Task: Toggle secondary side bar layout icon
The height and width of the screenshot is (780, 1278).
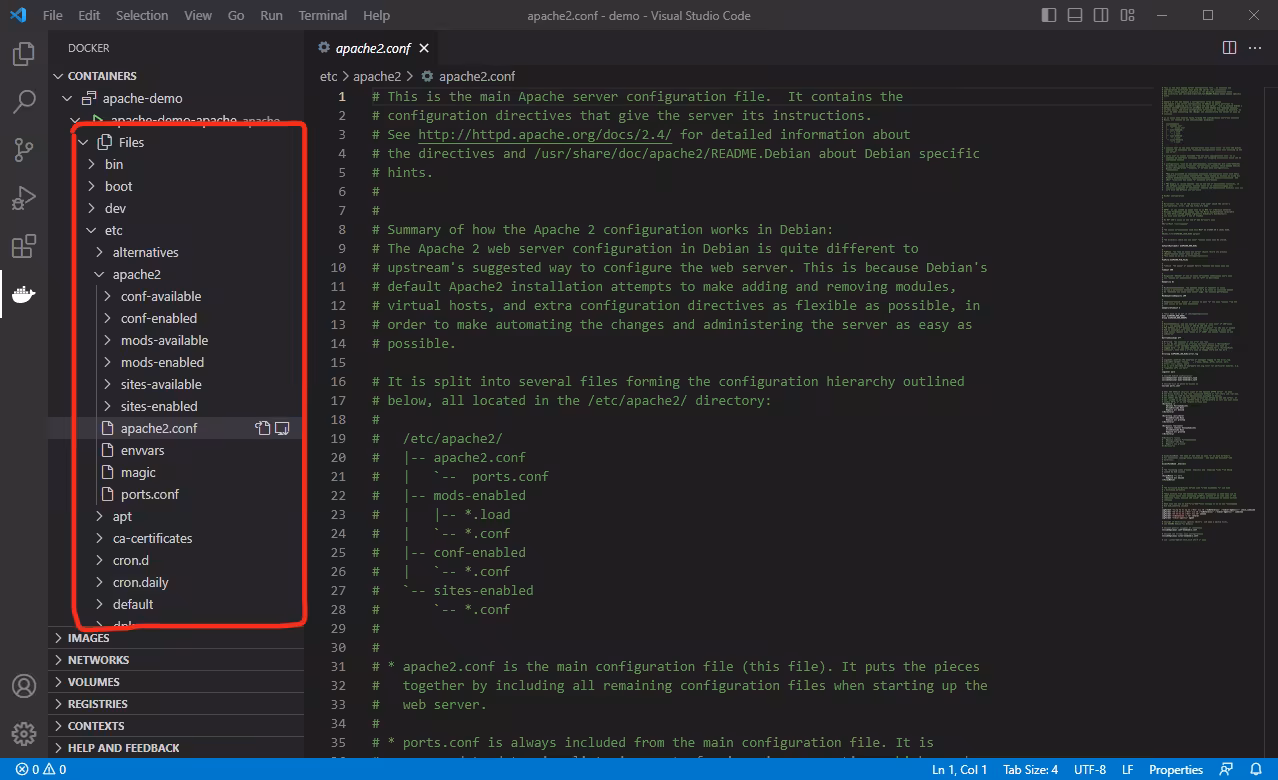Action: pos(1100,15)
